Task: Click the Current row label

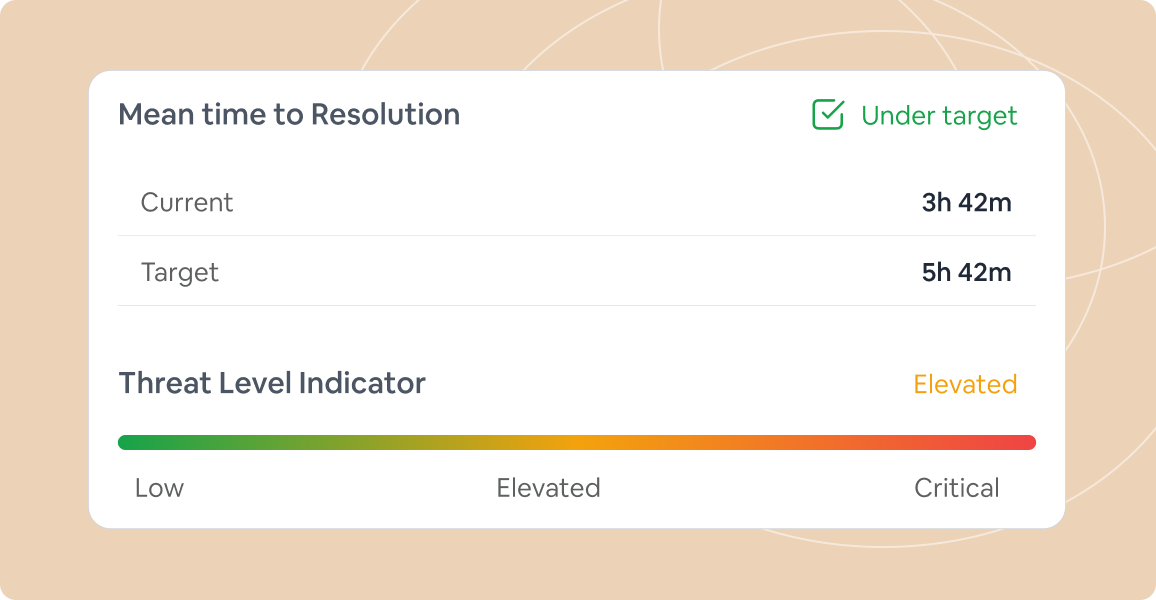Action: click(187, 203)
